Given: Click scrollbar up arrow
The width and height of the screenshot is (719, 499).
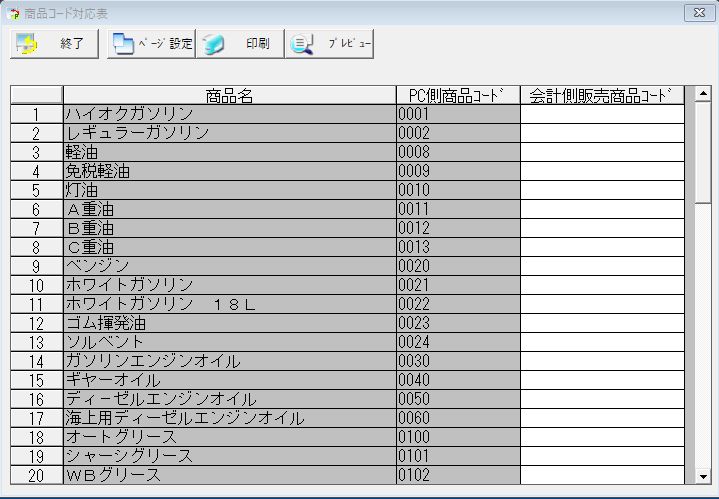Looking at the screenshot, I should coord(703,94).
